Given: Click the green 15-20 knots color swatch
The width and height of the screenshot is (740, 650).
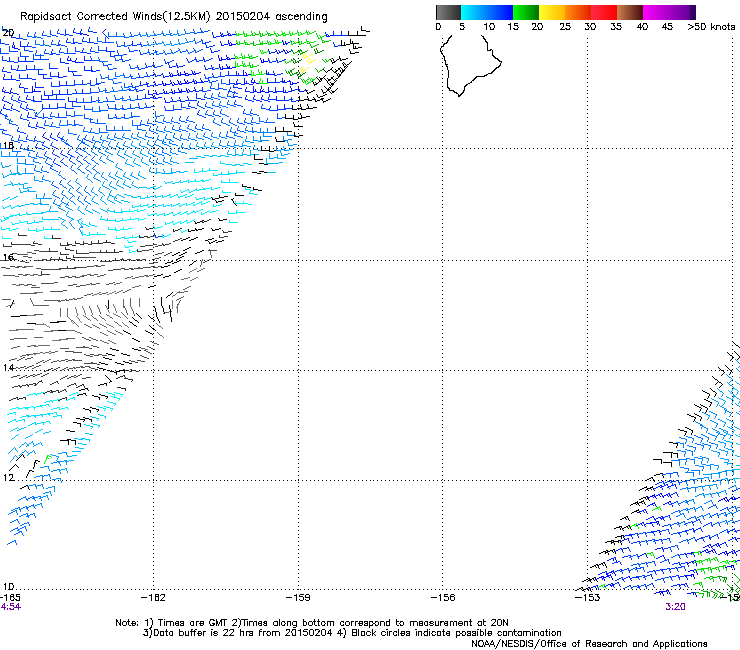Looking at the screenshot, I should (526, 12).
